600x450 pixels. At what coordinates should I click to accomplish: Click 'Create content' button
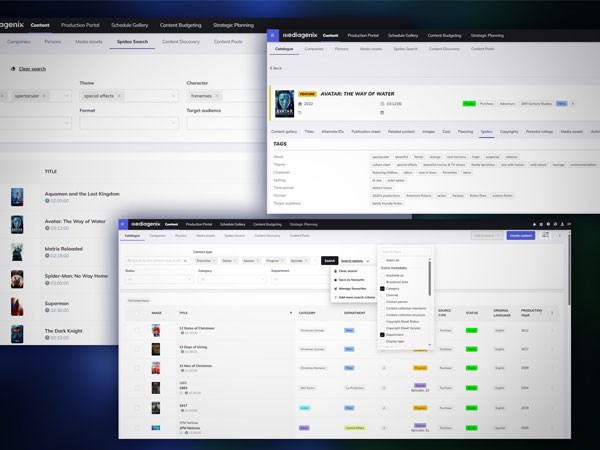pos(521,235)
